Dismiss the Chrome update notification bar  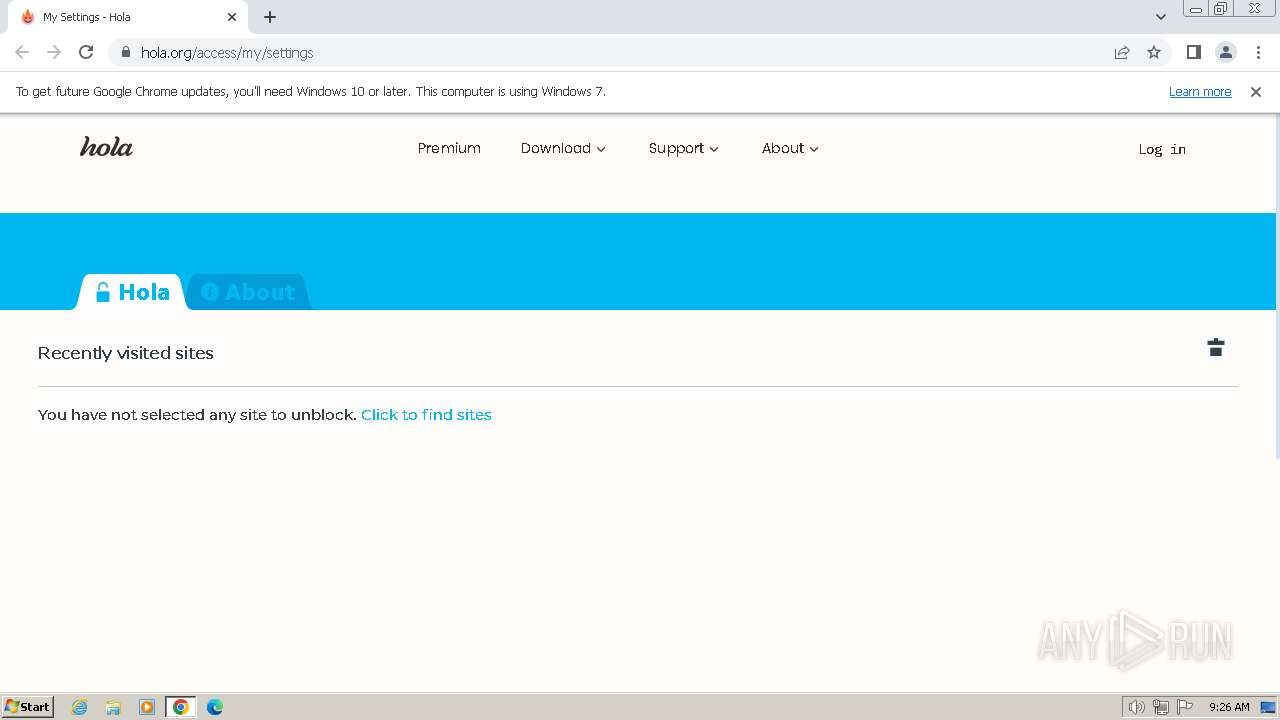[x=1256, y=91]
